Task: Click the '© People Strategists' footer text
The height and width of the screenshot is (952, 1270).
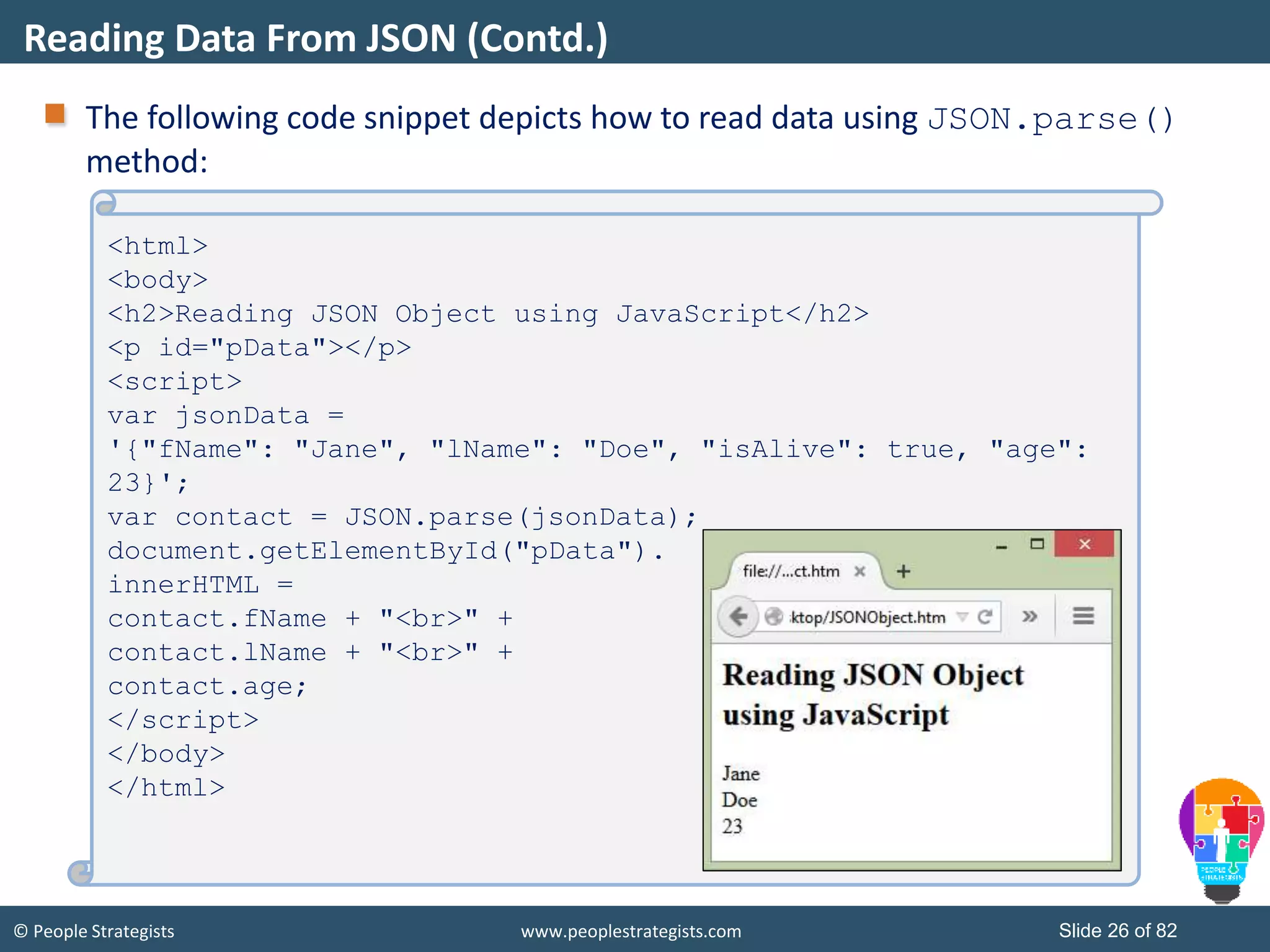Action: (94, 931)
